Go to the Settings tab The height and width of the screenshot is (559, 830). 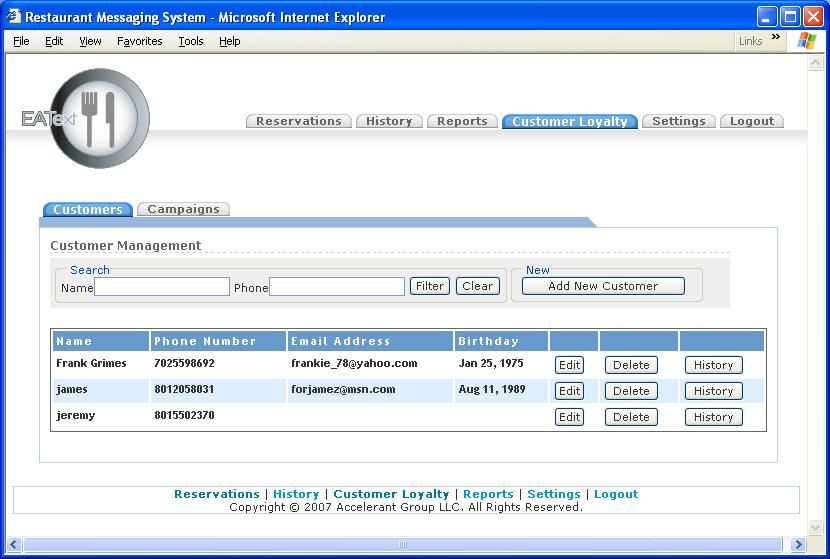tap(678, 121)
